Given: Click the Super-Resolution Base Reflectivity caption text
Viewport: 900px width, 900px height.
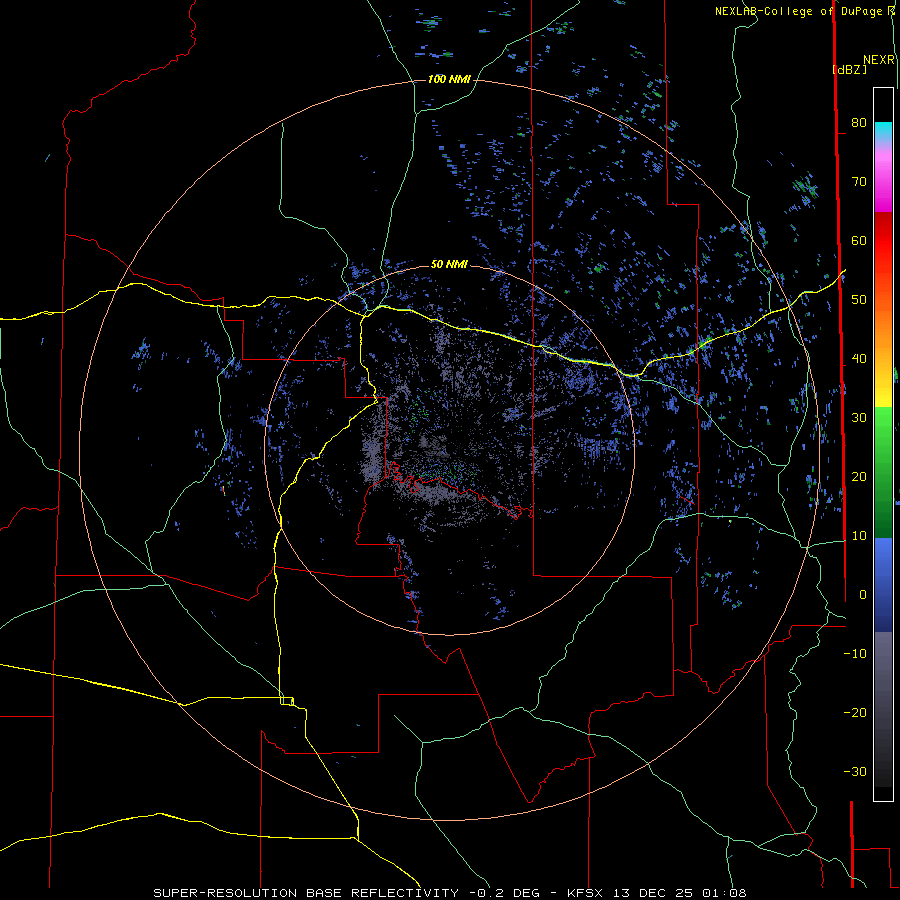Looking at the screenshot, I should [x=306, y=893].
